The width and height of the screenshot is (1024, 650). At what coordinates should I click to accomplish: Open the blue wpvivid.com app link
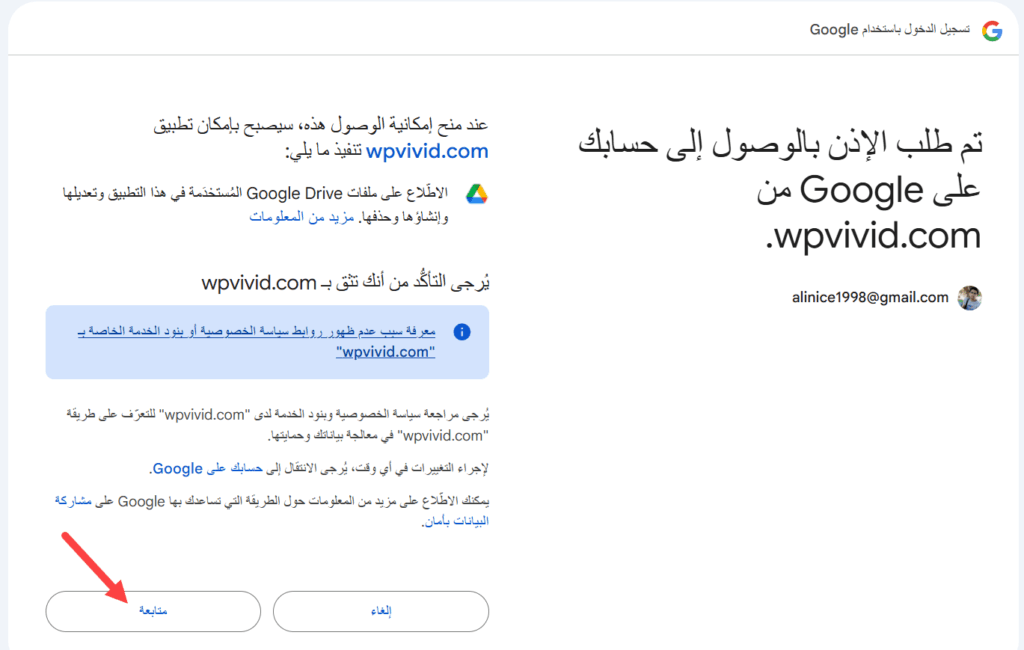pos(427,151)
